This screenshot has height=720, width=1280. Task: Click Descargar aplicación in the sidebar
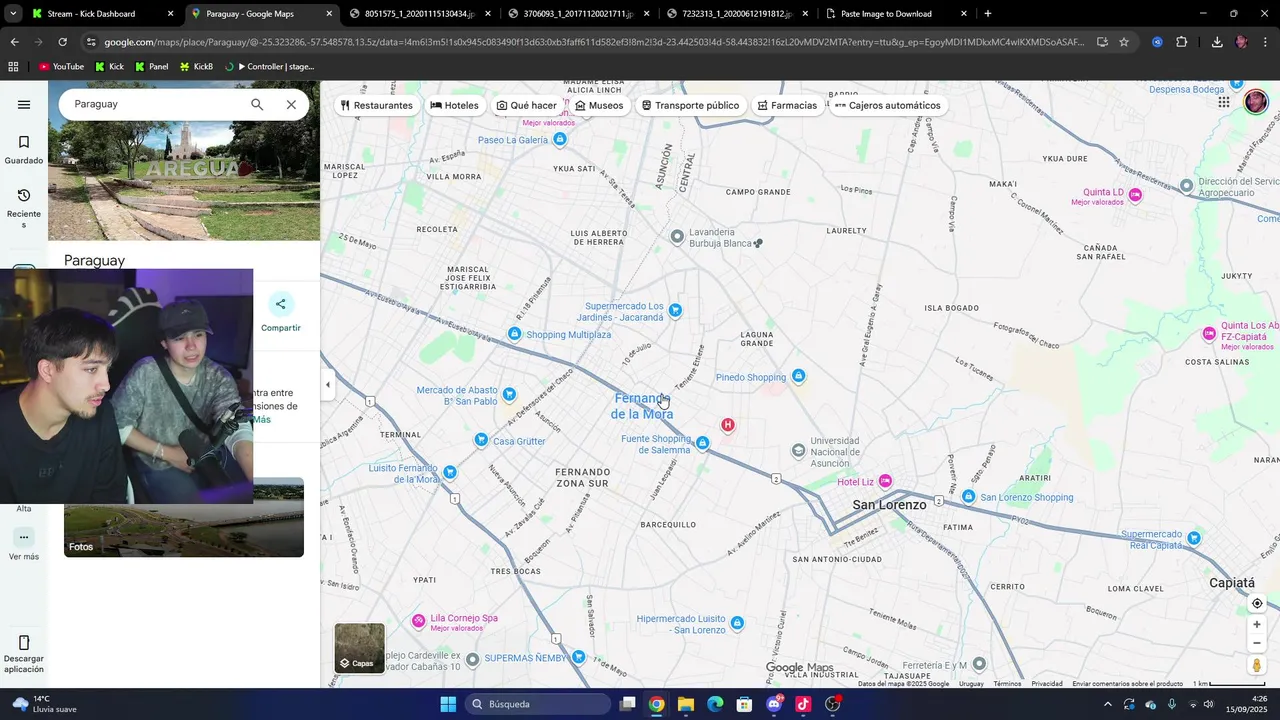tap(24, 654)
